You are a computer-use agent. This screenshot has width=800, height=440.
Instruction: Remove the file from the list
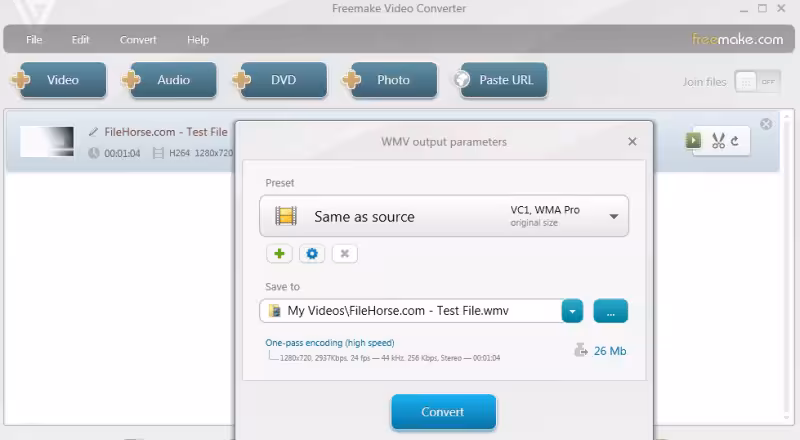(x=766, y=124)
